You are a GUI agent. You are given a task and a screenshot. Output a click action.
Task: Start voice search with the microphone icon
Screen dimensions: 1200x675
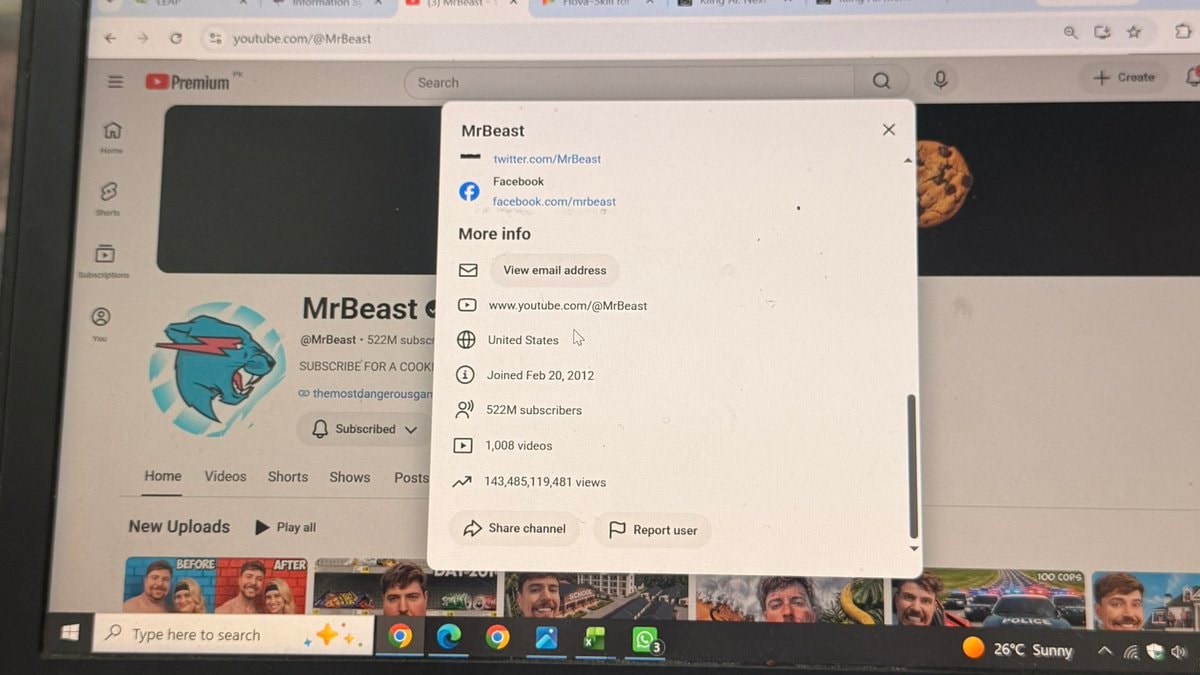[940, 81]
